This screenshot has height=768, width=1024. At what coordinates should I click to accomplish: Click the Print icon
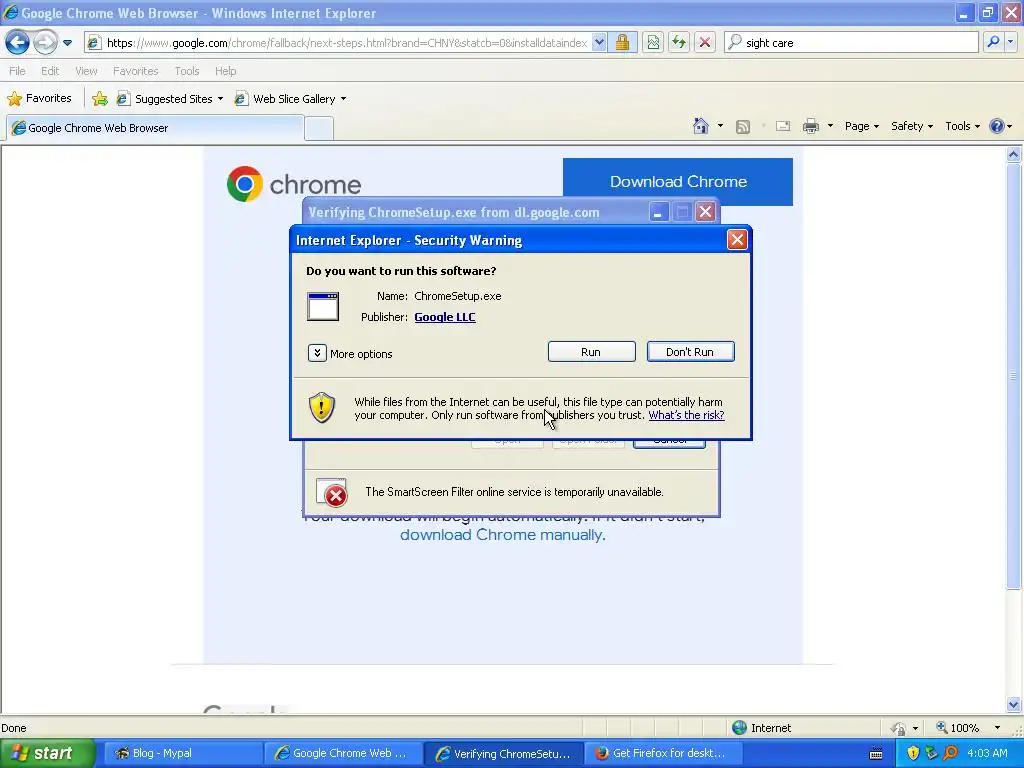click(x=810, y=126)
